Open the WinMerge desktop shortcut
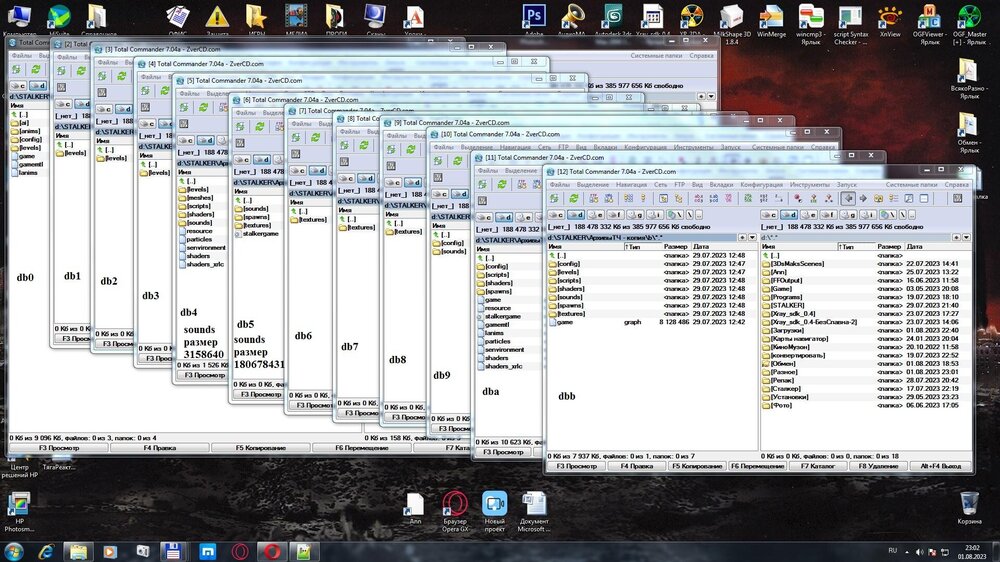The width and height of the screenshot is (1000, 562). coord(772,16)
